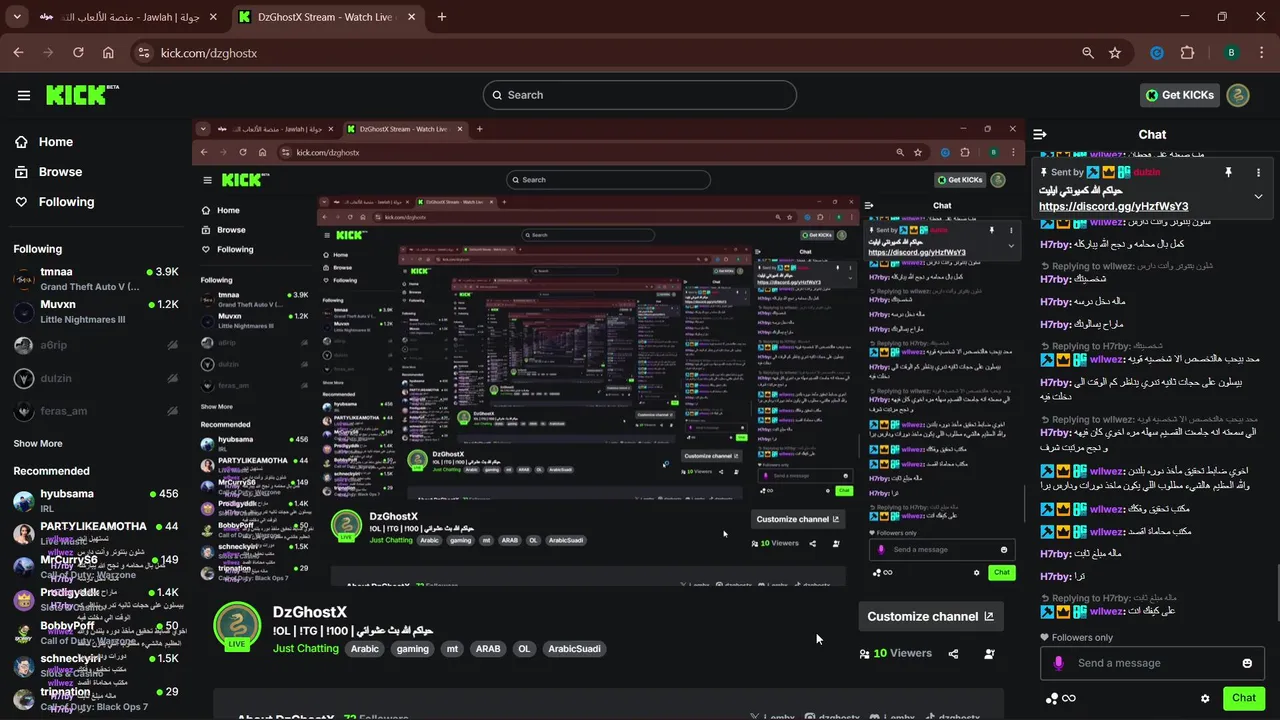Open browser three-dot menu

(1260, 53)
